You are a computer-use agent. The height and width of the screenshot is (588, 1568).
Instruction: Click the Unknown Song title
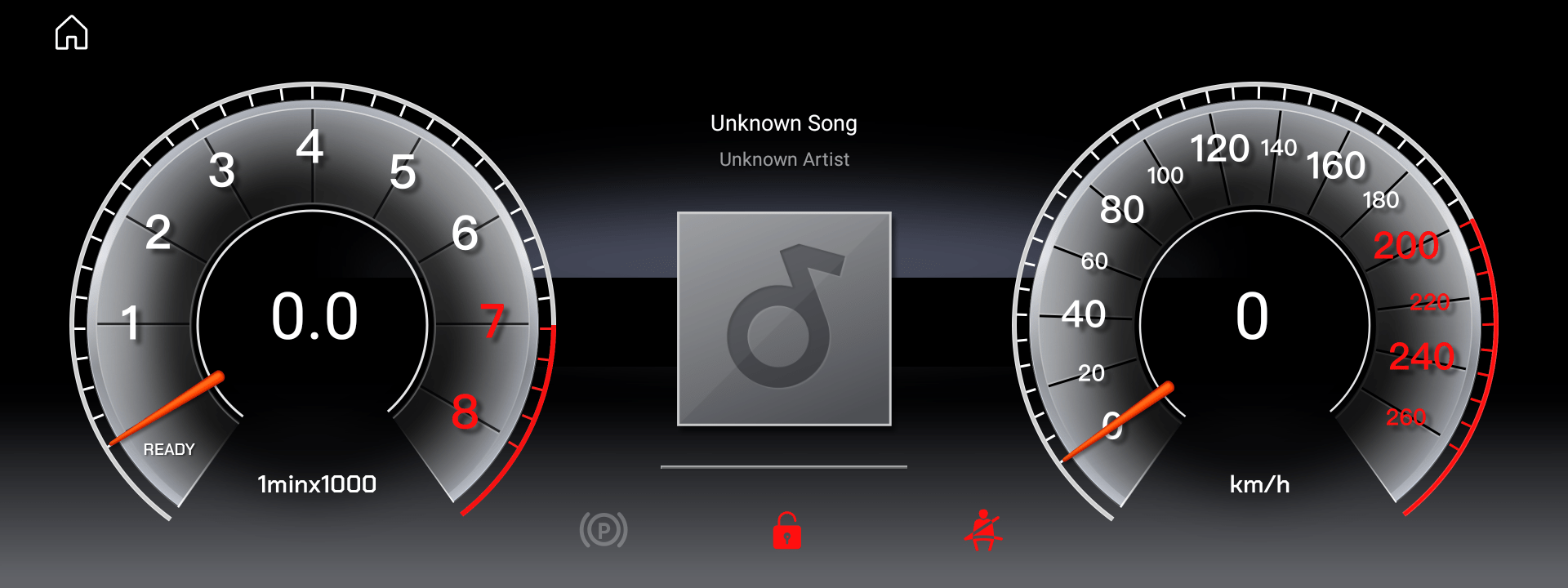784,123
